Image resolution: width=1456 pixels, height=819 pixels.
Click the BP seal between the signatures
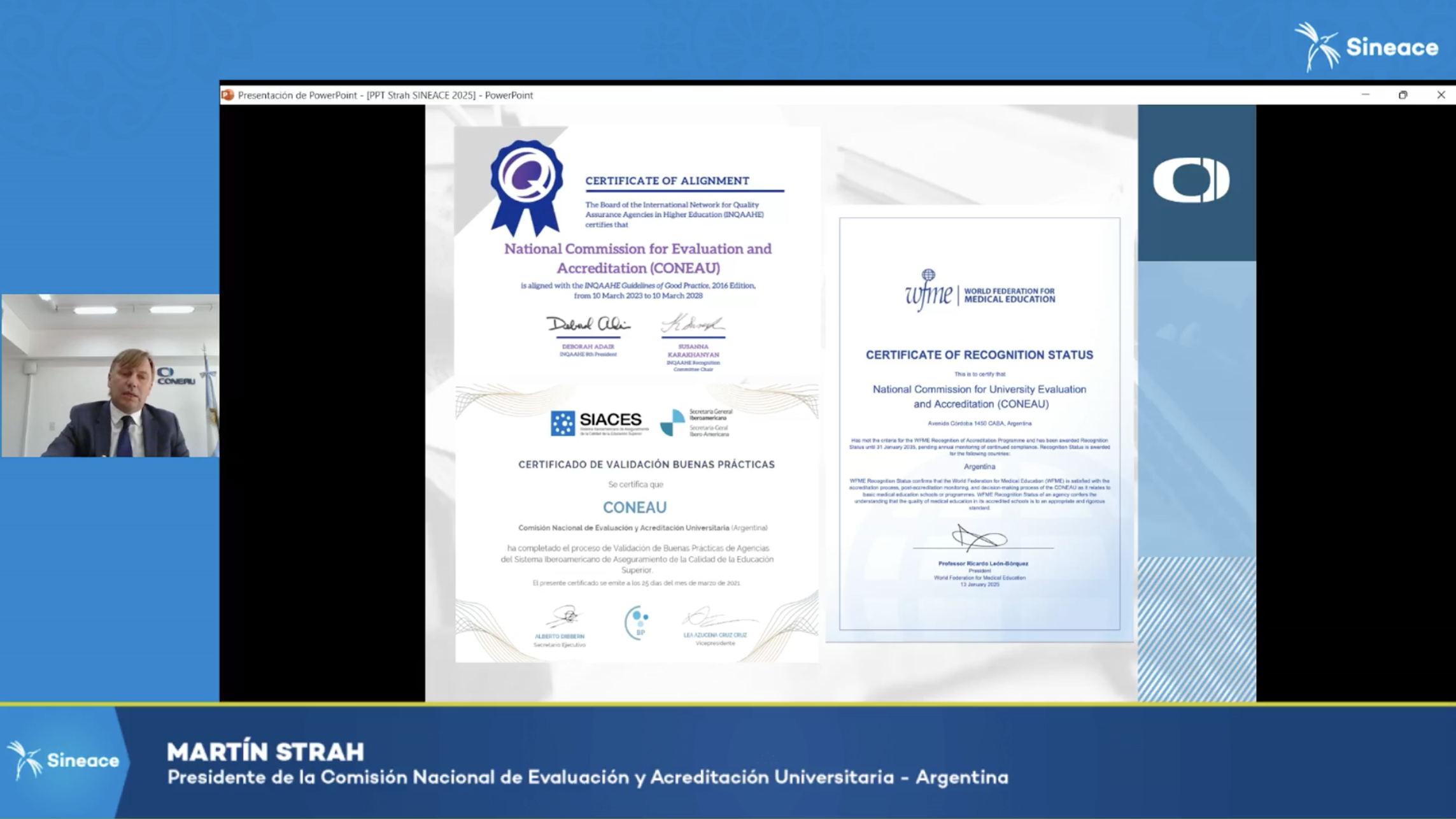point(637,622)
